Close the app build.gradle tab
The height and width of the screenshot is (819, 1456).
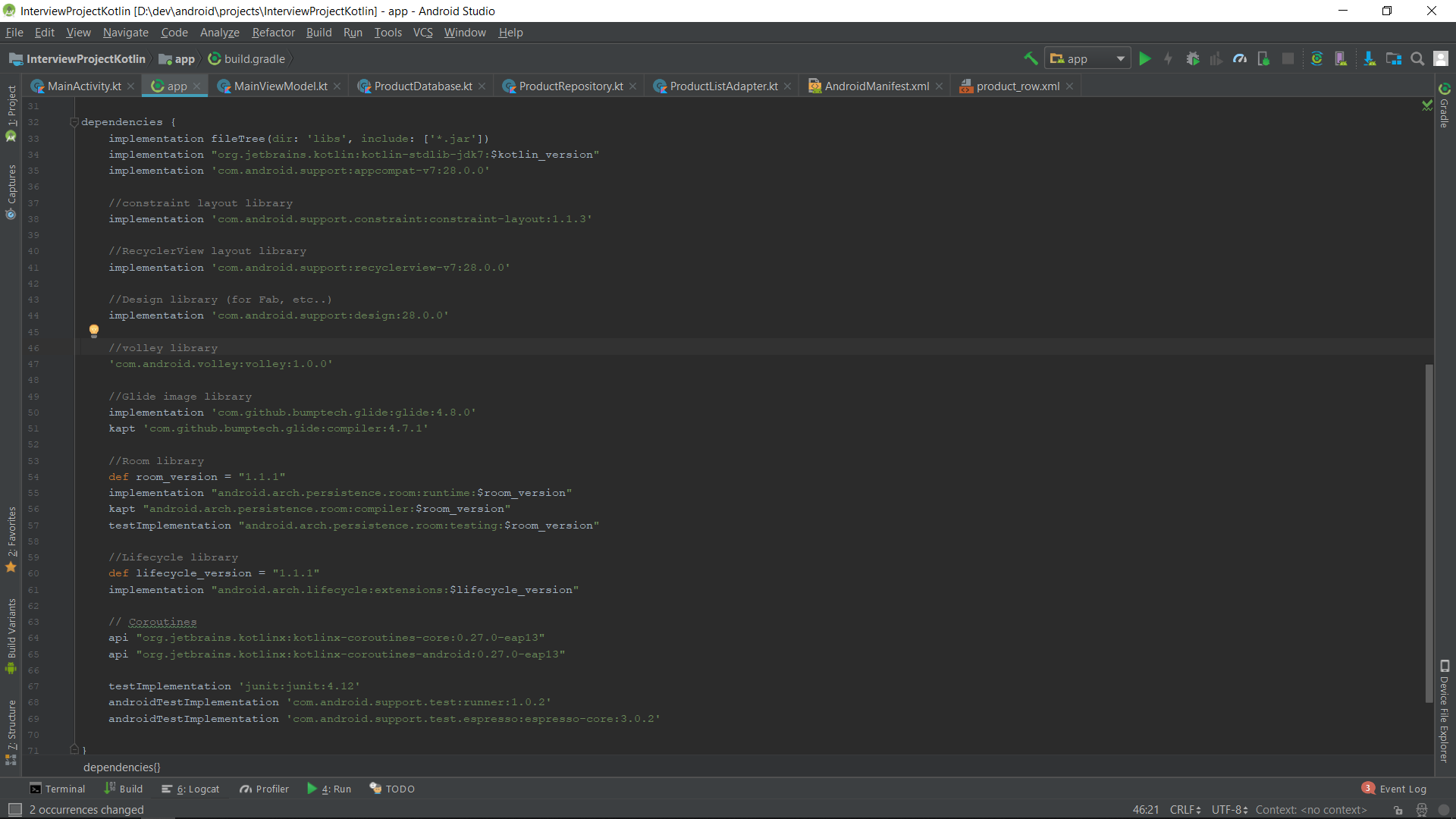coord(196,86)
